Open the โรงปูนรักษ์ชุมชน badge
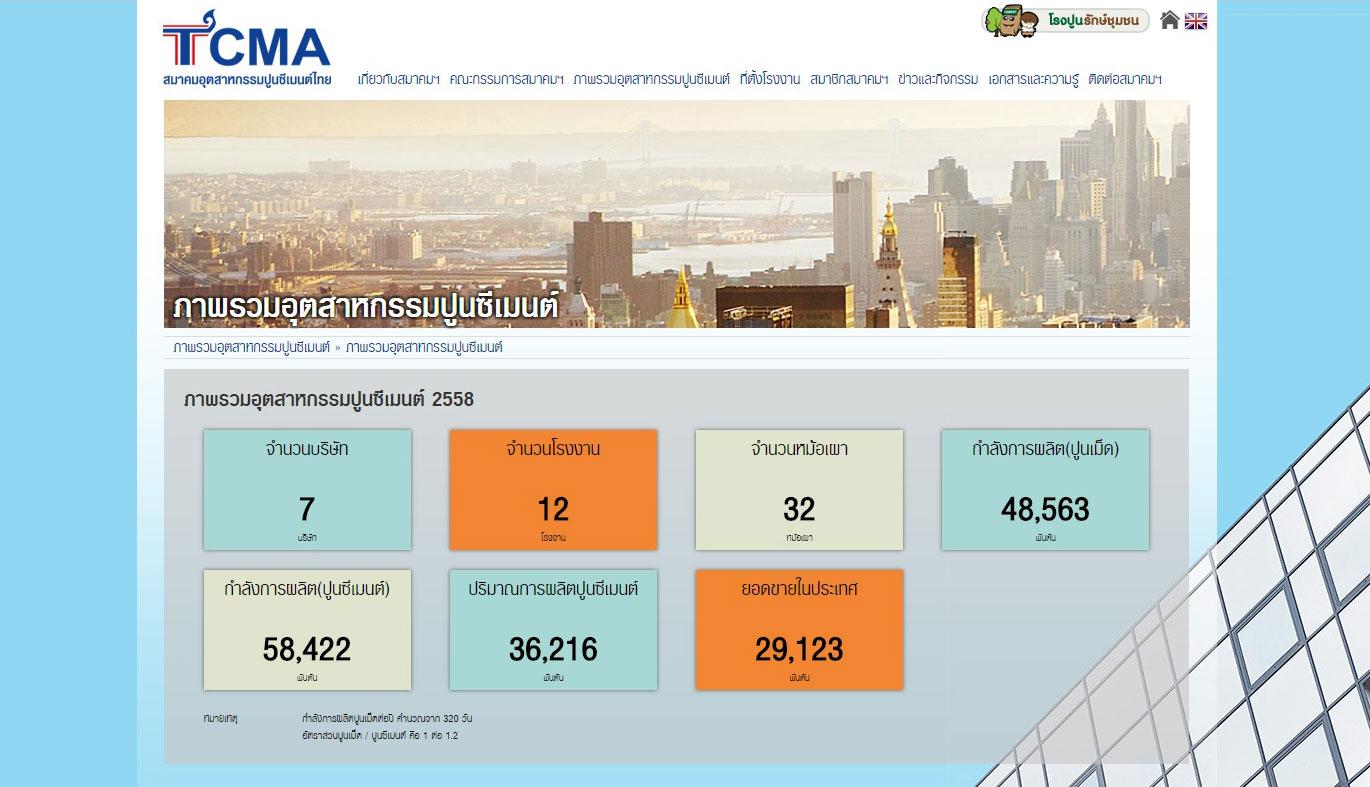This screenshot has height=787, width=1370. pyautogui.click(x=1066, y=20)
